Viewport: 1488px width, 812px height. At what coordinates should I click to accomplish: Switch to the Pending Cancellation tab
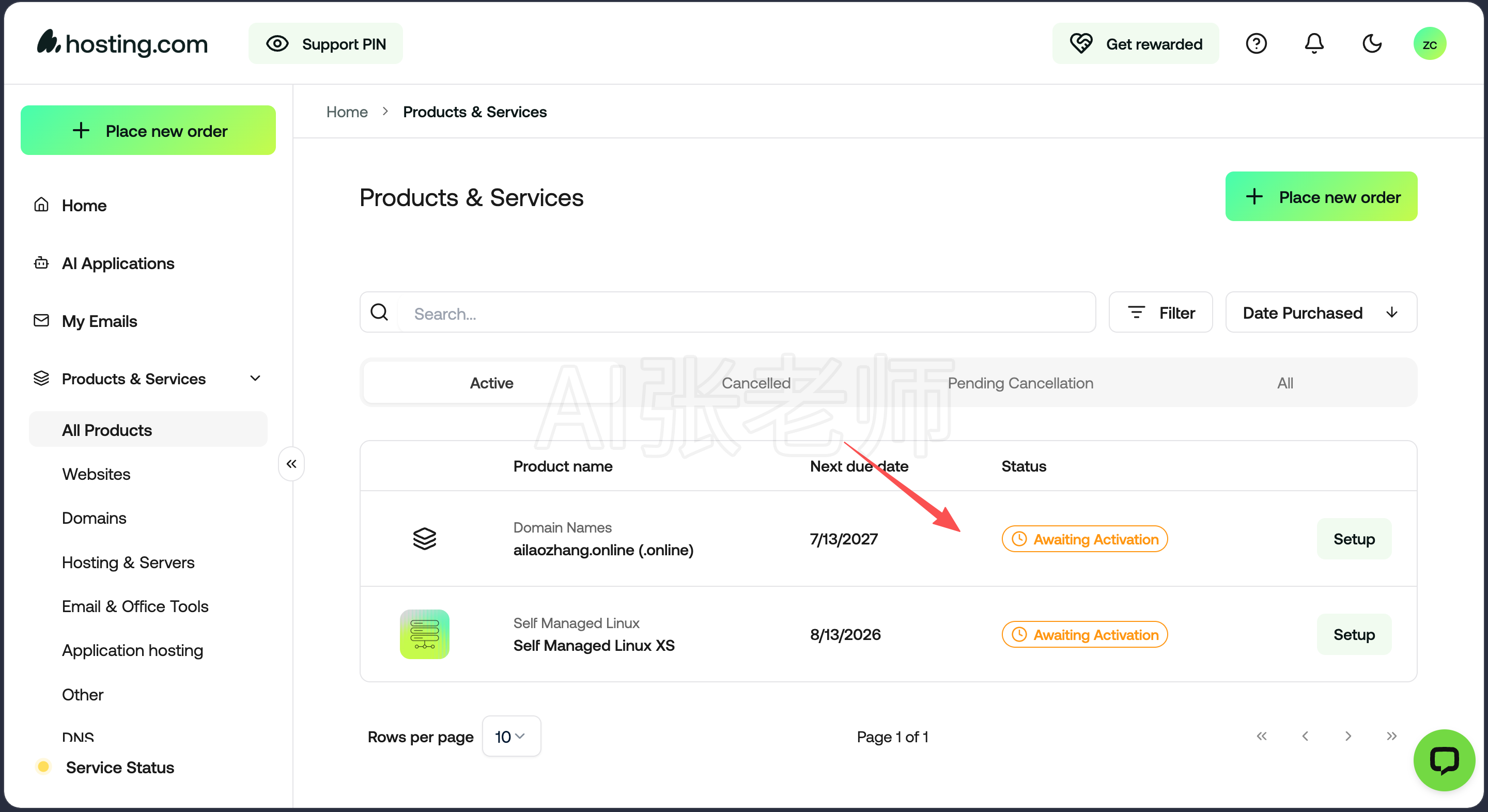[x=1020, y=382]
